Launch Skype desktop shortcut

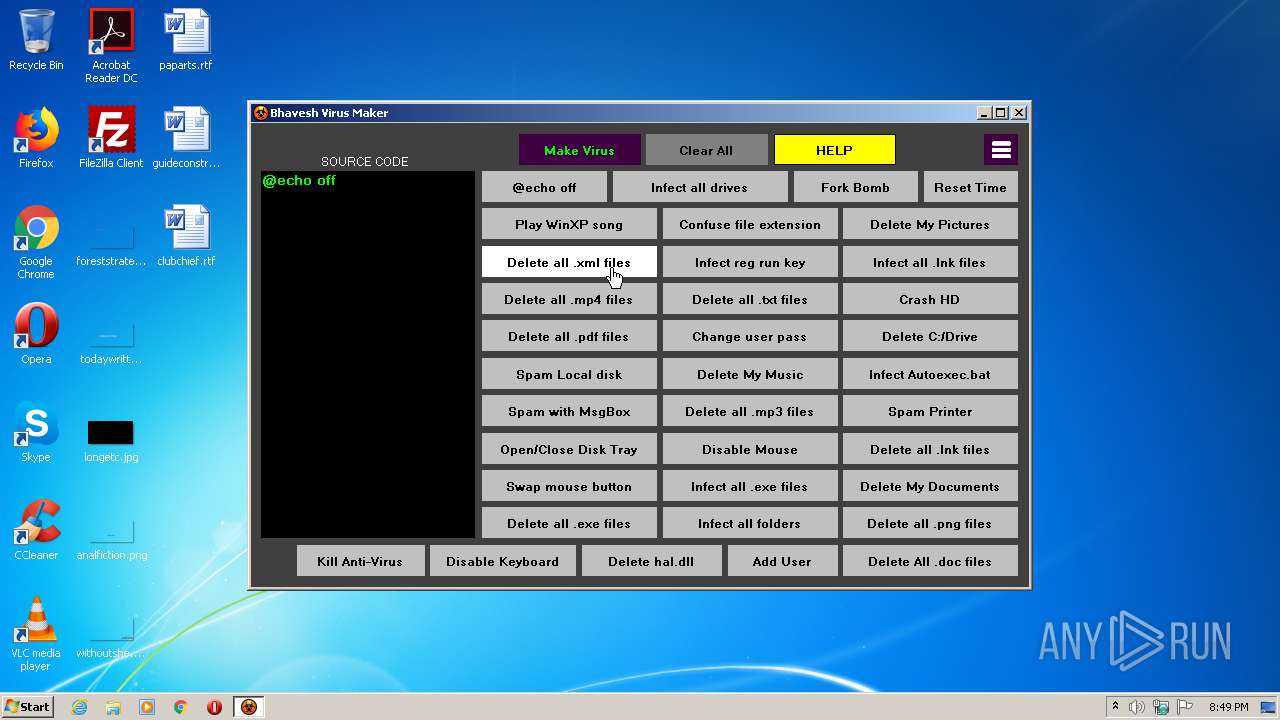point(36,432)
